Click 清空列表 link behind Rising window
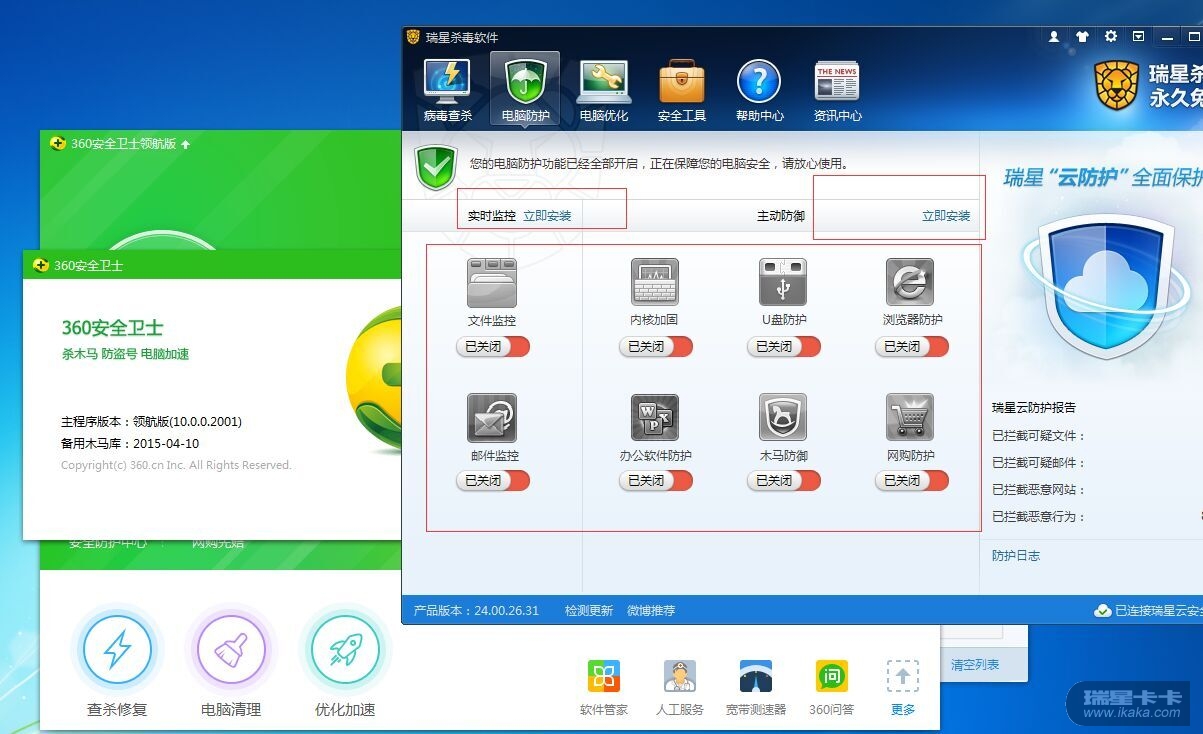The width and height of the screenshot is (1203, 734). pyautogui.click(x=975, y=664)
